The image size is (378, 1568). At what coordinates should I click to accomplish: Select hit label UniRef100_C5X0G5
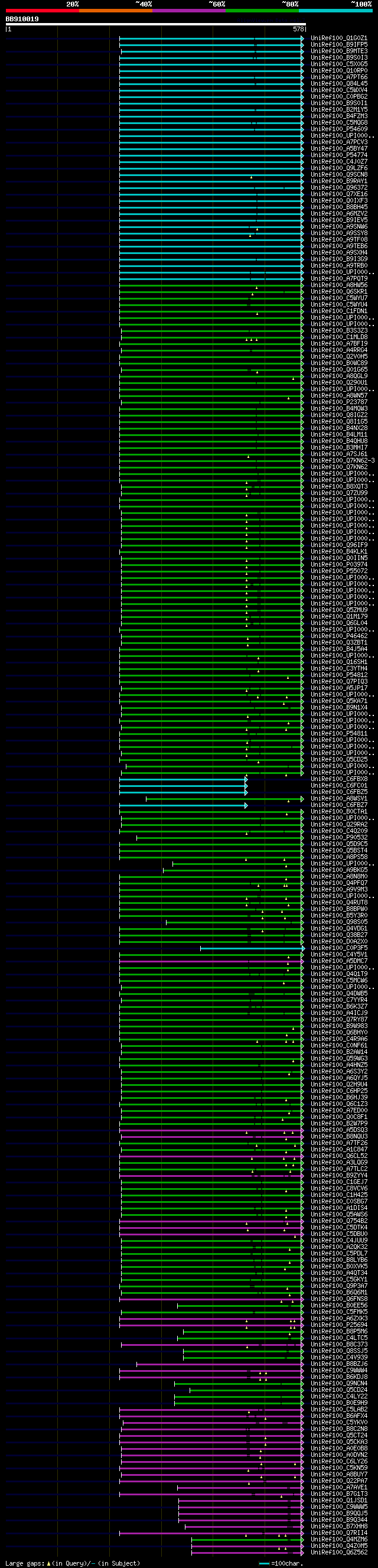339,64
